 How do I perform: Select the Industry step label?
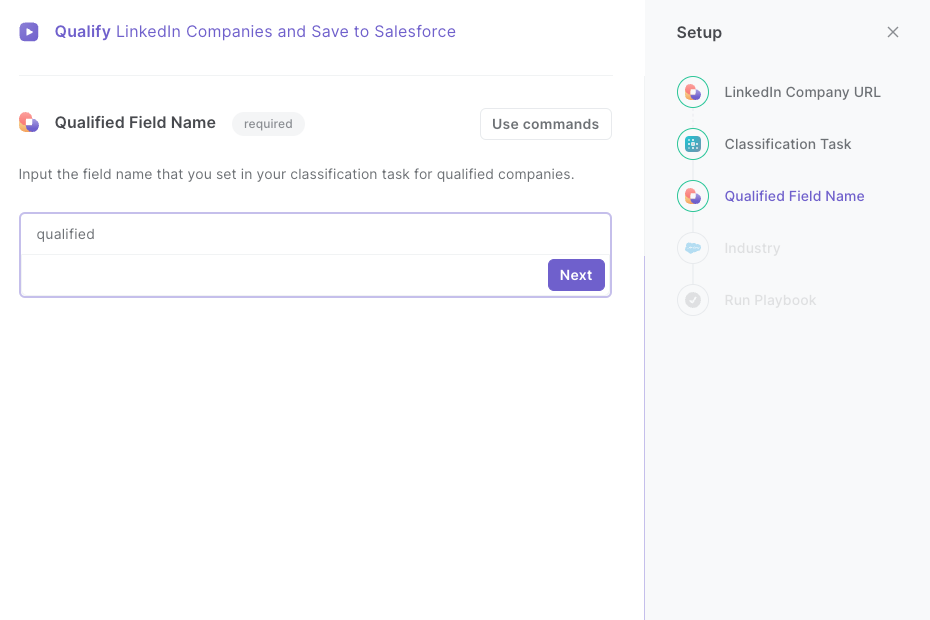click(752, 248)
